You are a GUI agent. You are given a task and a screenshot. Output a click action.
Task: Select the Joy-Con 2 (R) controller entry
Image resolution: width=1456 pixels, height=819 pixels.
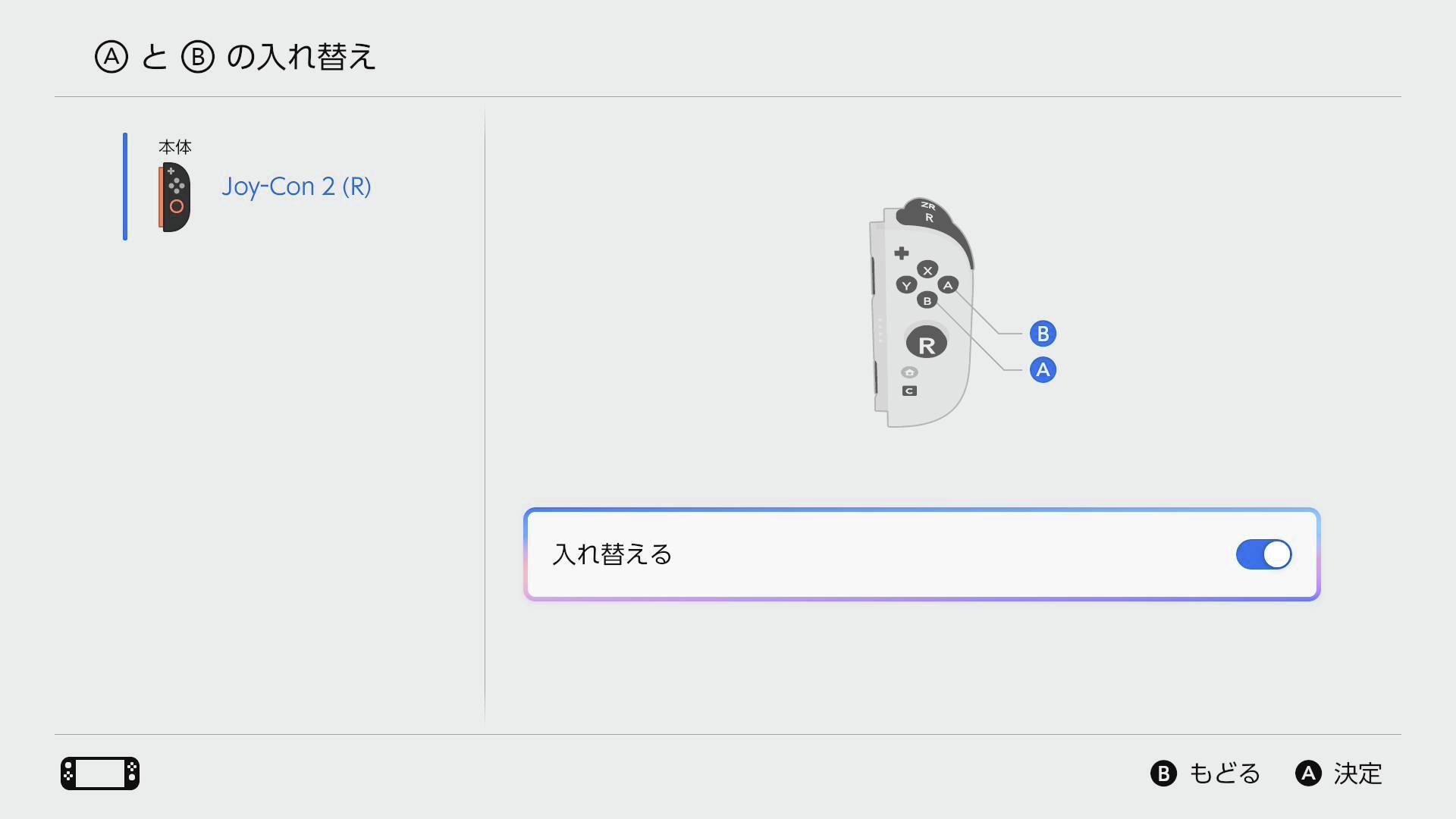click(296, 187)
